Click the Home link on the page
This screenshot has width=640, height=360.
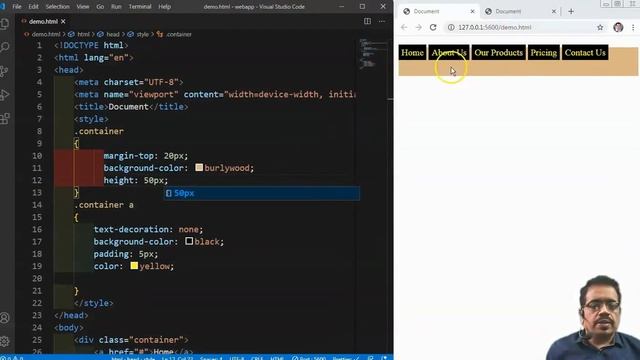point(412,53)
